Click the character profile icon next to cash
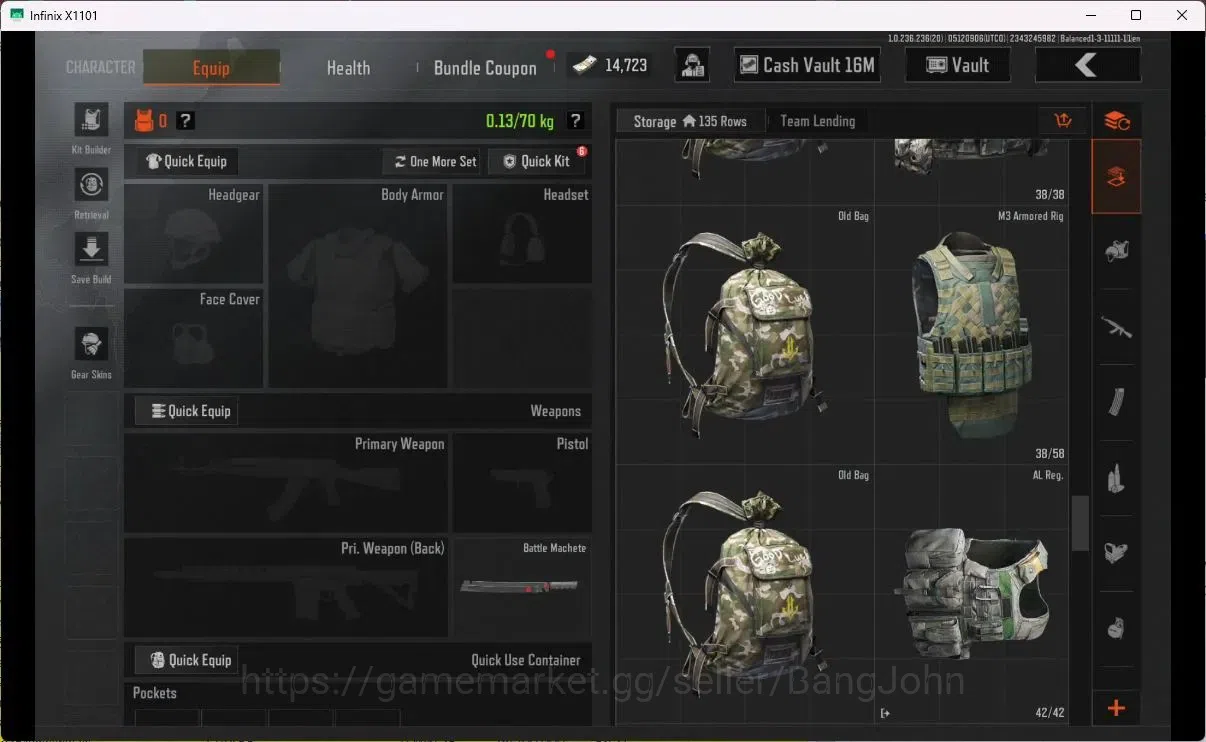The height and width of the screenshot is (742, 1206). 692,66
